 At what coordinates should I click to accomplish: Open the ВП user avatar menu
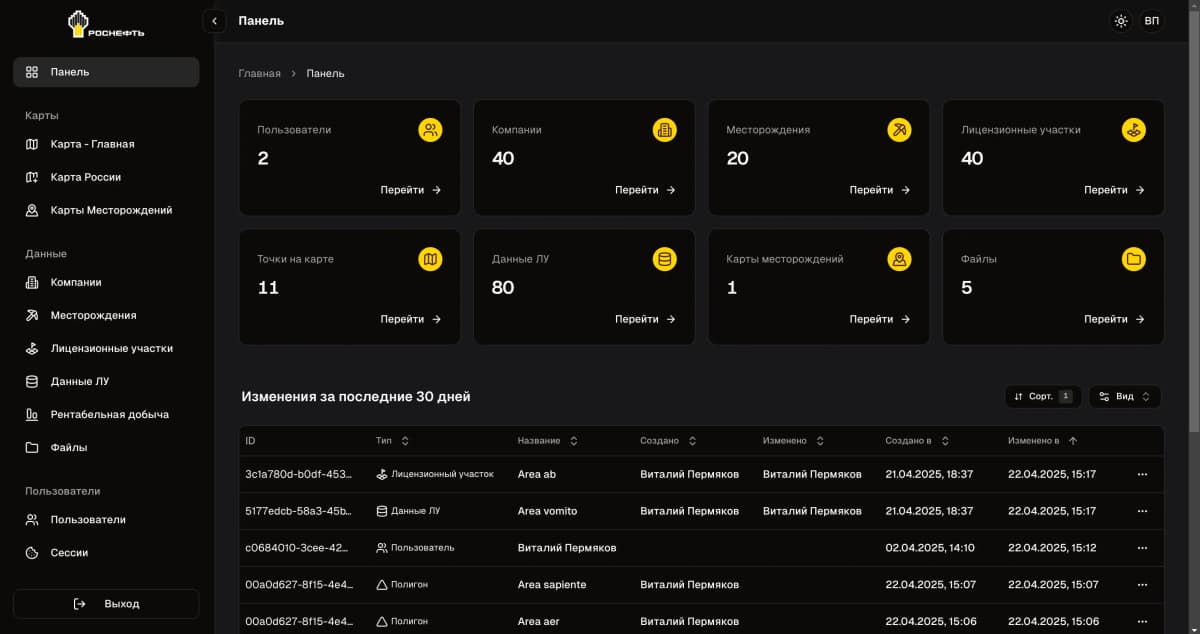[x=1152, y=21]
